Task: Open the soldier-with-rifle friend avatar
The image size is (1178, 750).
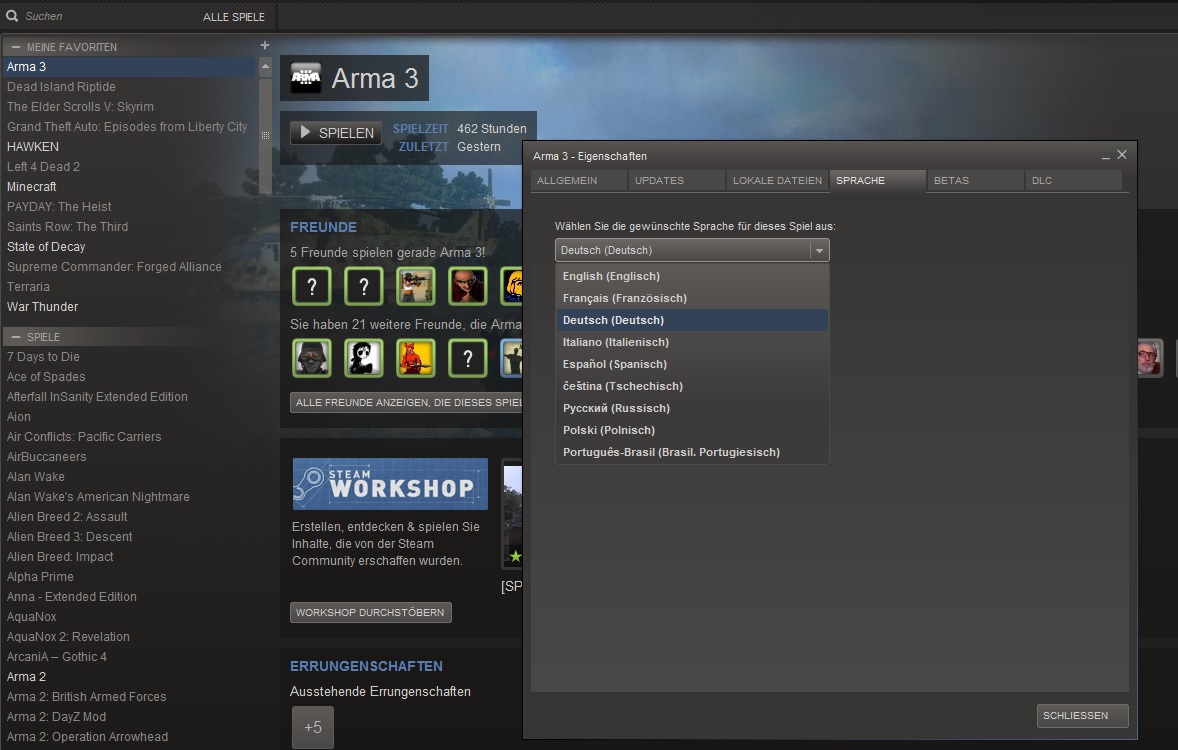Action: 415,286
